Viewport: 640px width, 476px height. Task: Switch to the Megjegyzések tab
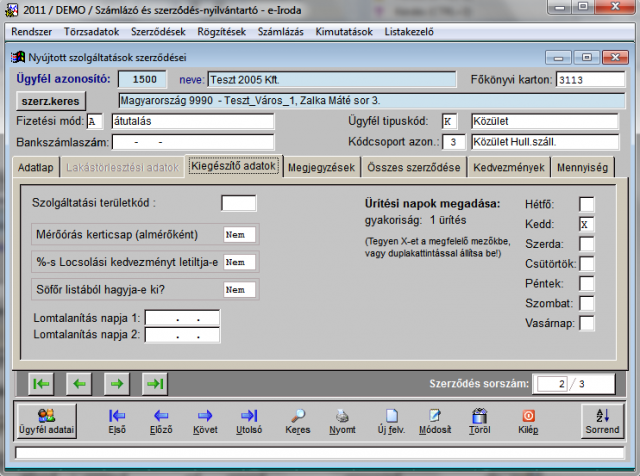click(x=321, y=167)
